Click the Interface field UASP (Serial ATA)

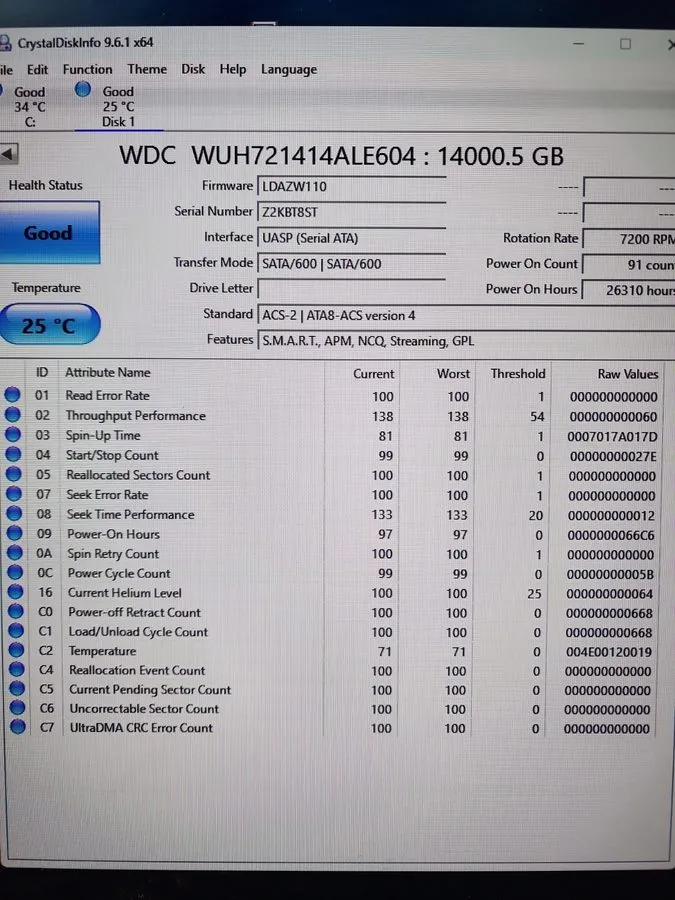(351, 238)
